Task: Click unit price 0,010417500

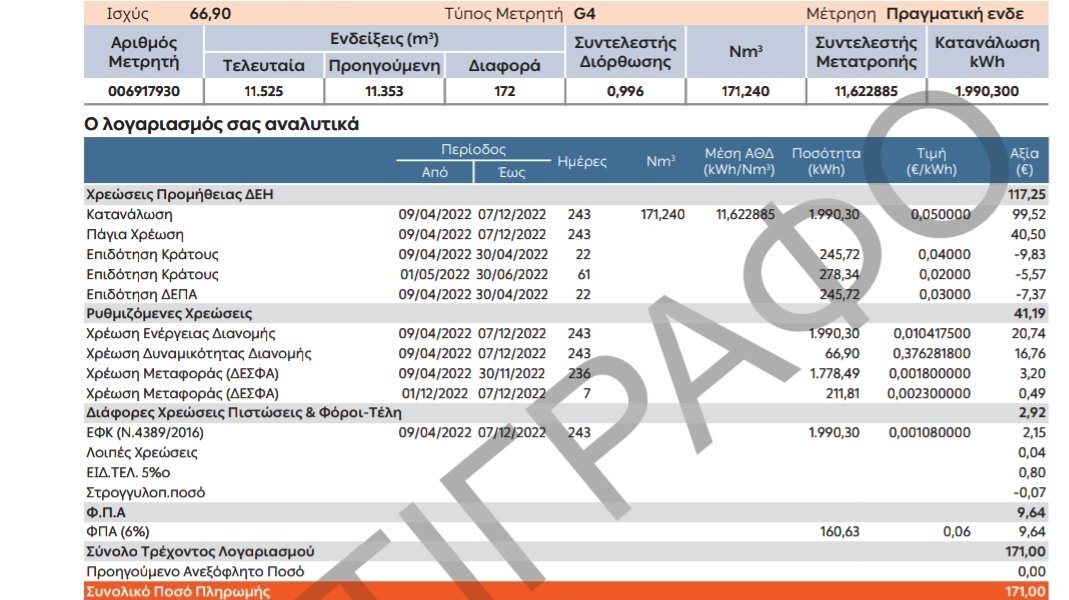Action: [932, 333]
